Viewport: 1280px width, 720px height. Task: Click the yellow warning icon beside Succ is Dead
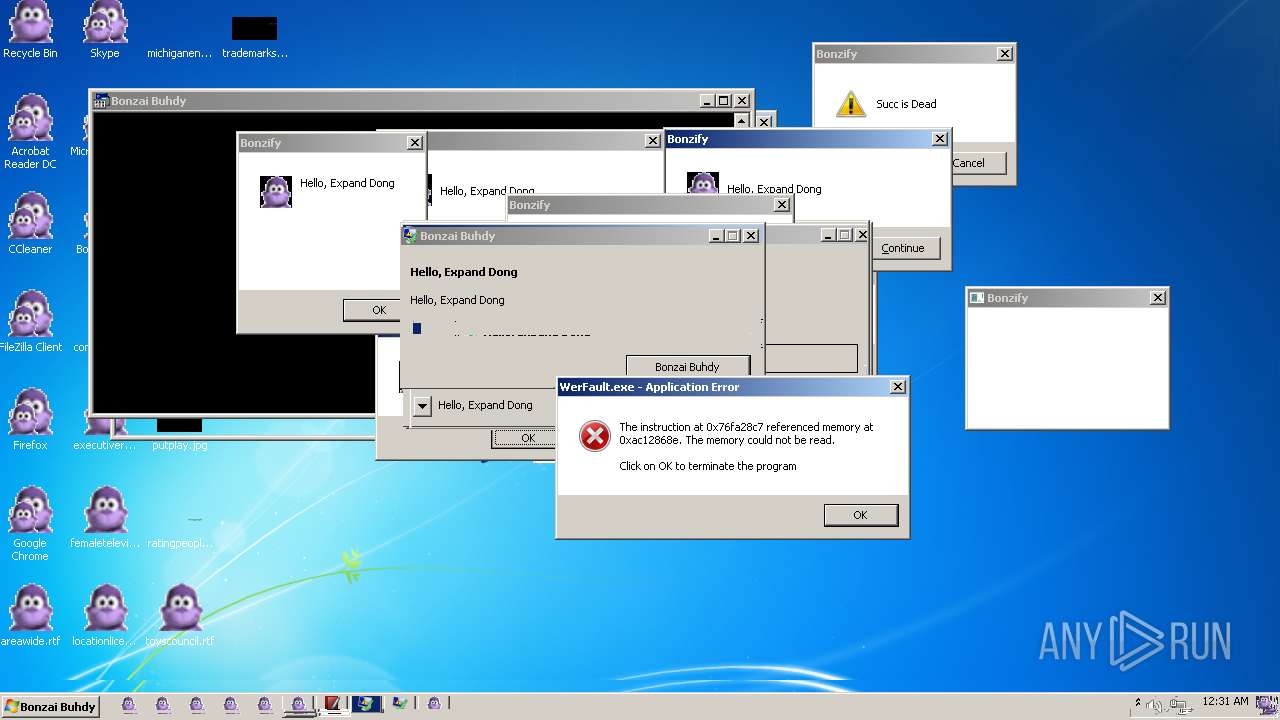click(850, 103)
